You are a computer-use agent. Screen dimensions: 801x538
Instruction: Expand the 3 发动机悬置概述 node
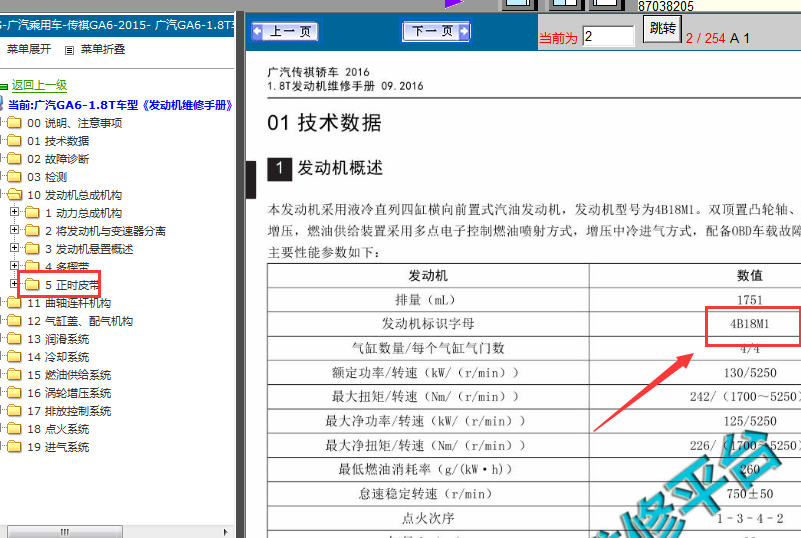pyautogui.click(x=14, y=247)
